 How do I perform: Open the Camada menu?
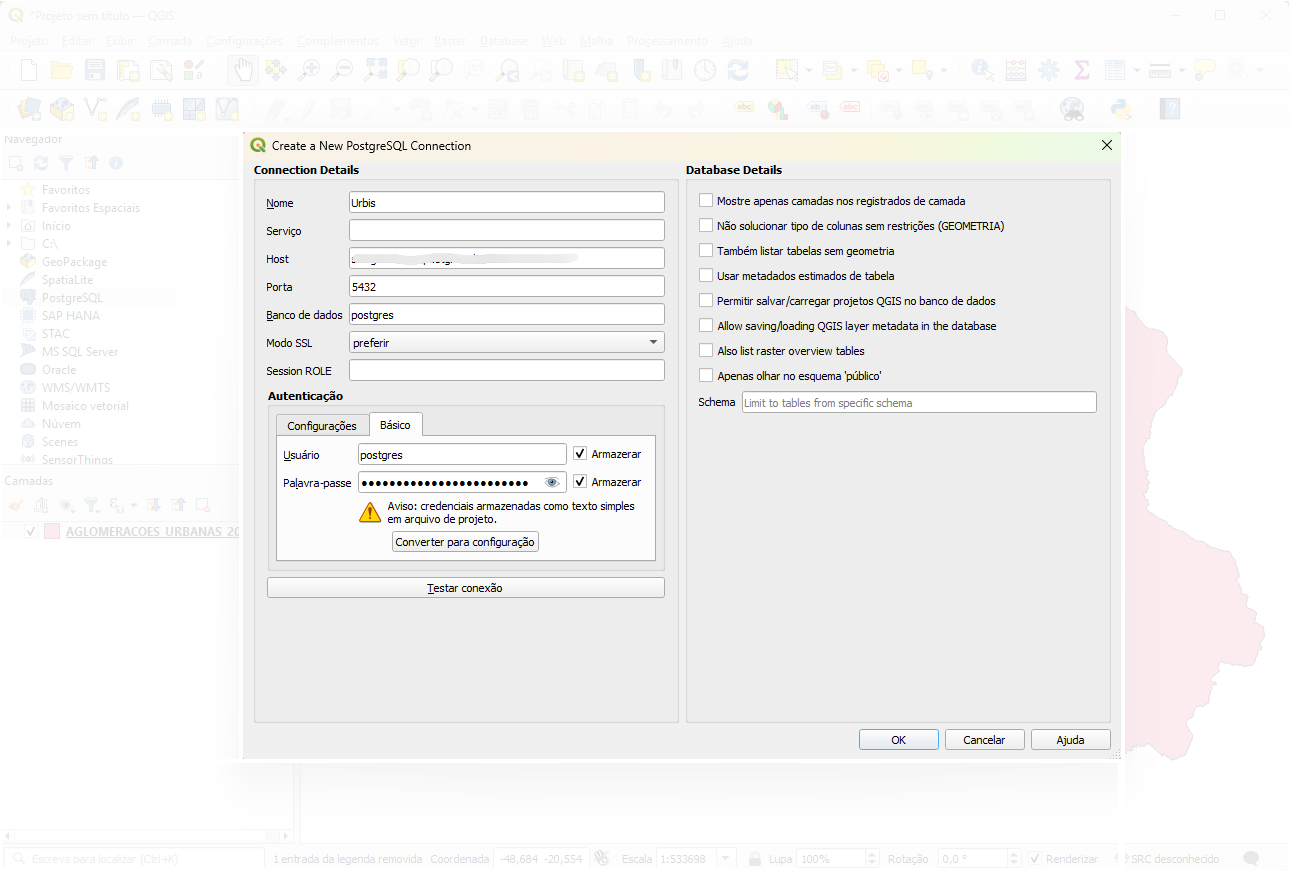pyautogui.click(x=170, y=41)
